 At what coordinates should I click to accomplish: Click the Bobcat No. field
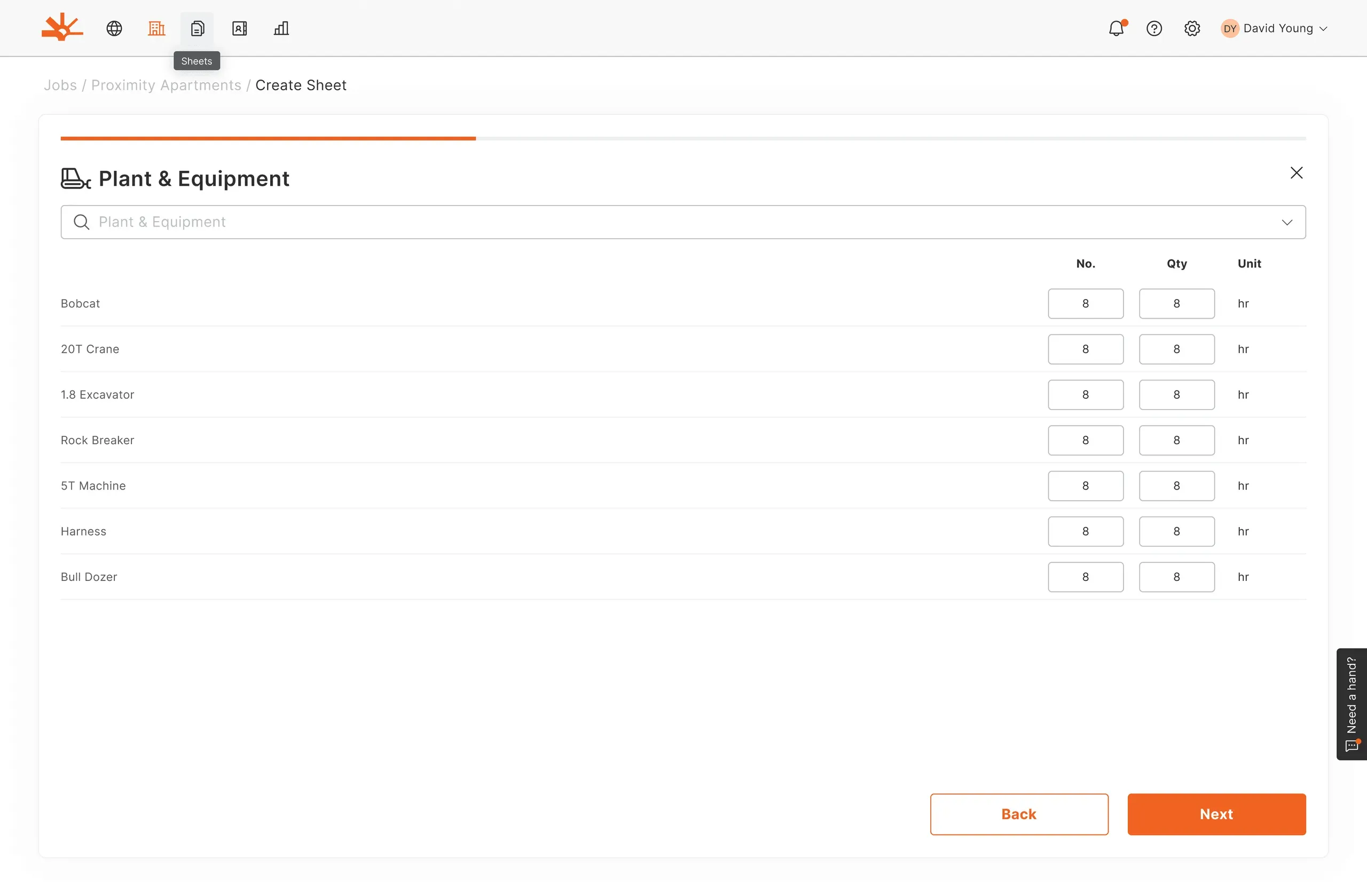point(1085,304)
